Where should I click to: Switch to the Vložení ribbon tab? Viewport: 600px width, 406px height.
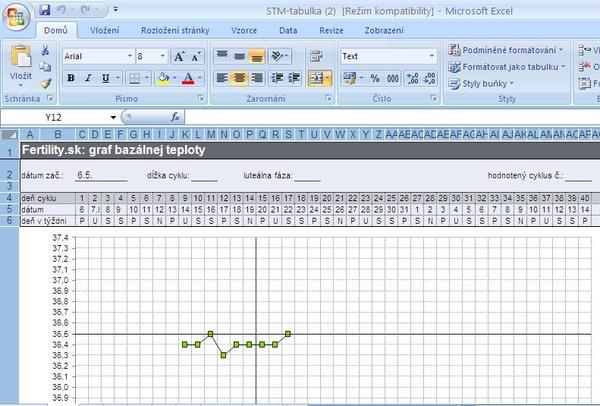[x=105, y=31]
